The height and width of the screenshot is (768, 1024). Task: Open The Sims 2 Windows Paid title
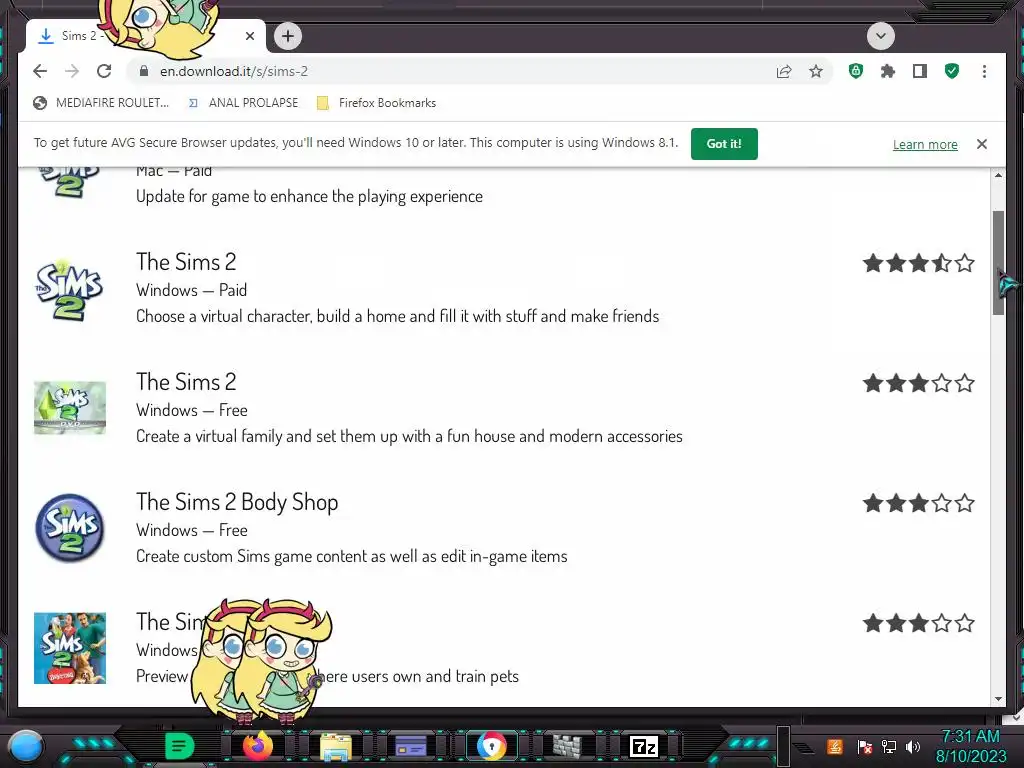point(186,262)
